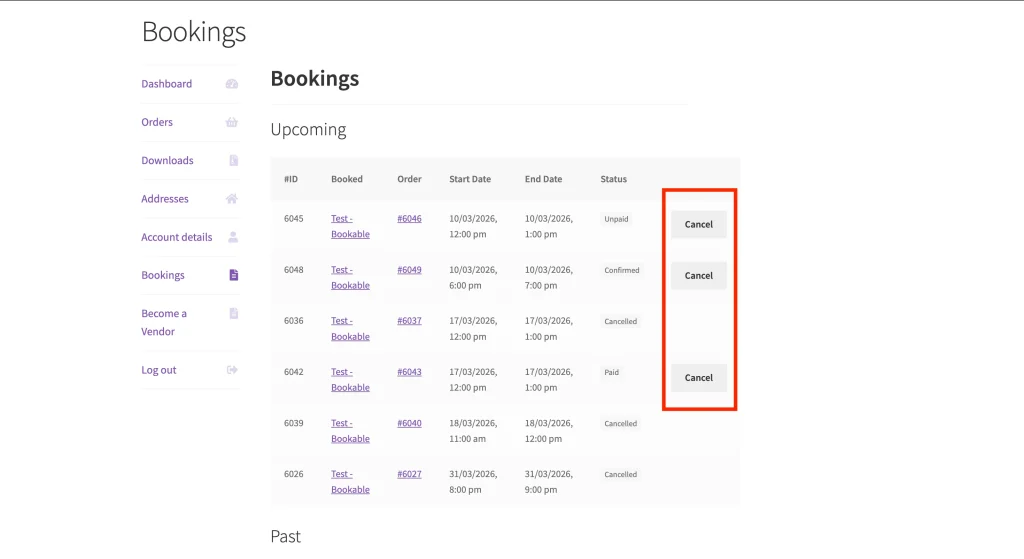Open Test - Bookable link for booking 6048
The width and height of the screenshot is (1024, 559).
coord(350,278)
